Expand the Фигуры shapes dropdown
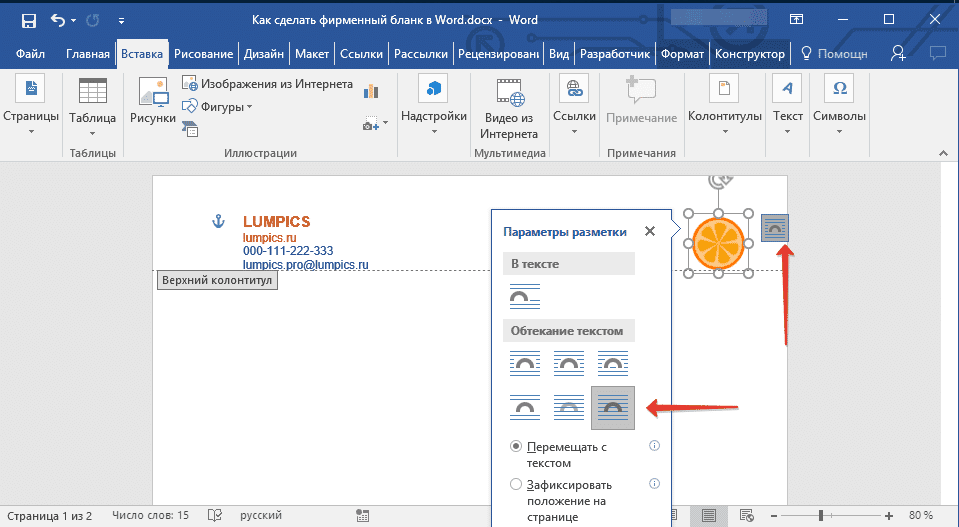Viewport: 959px width, 527px height. coord(218,106)
